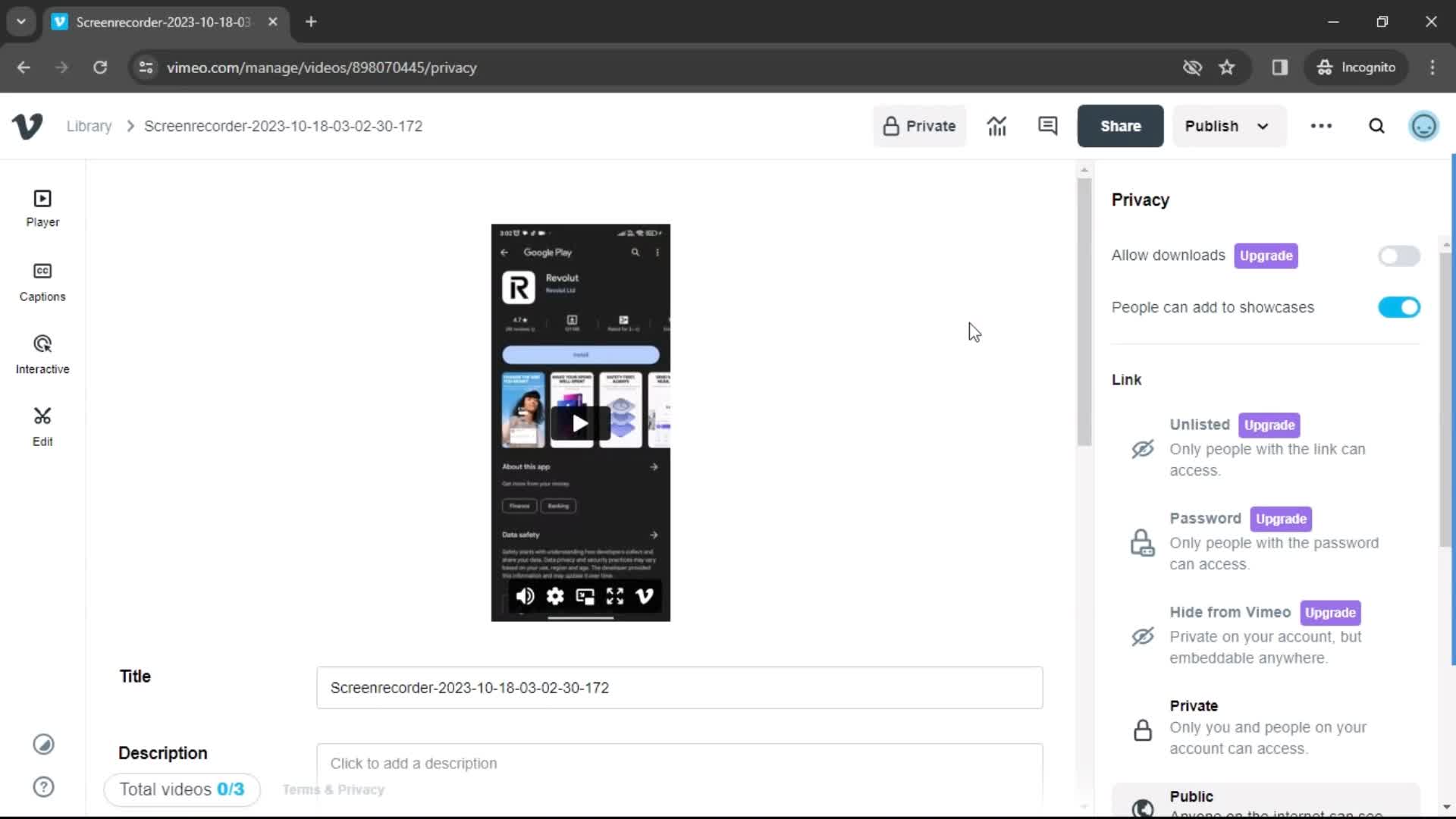Click the fullscreen icon on player
This screenshot has width=1456, height=819.
615,596
